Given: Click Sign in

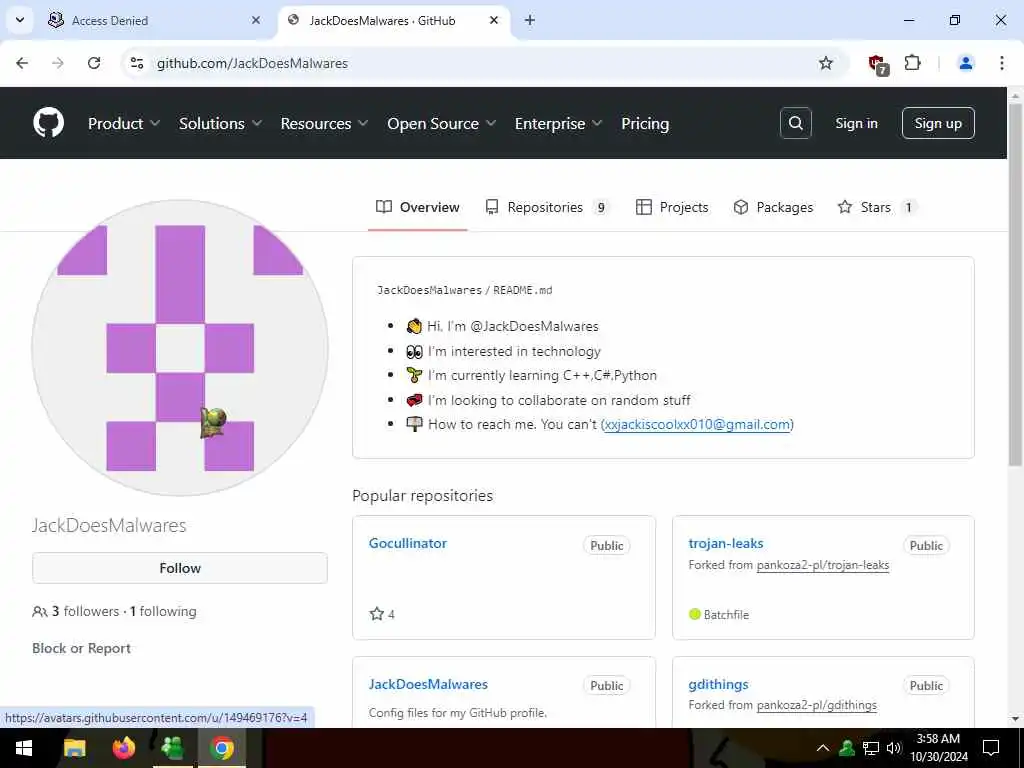Looking at the screenshot, I should 856,123.
